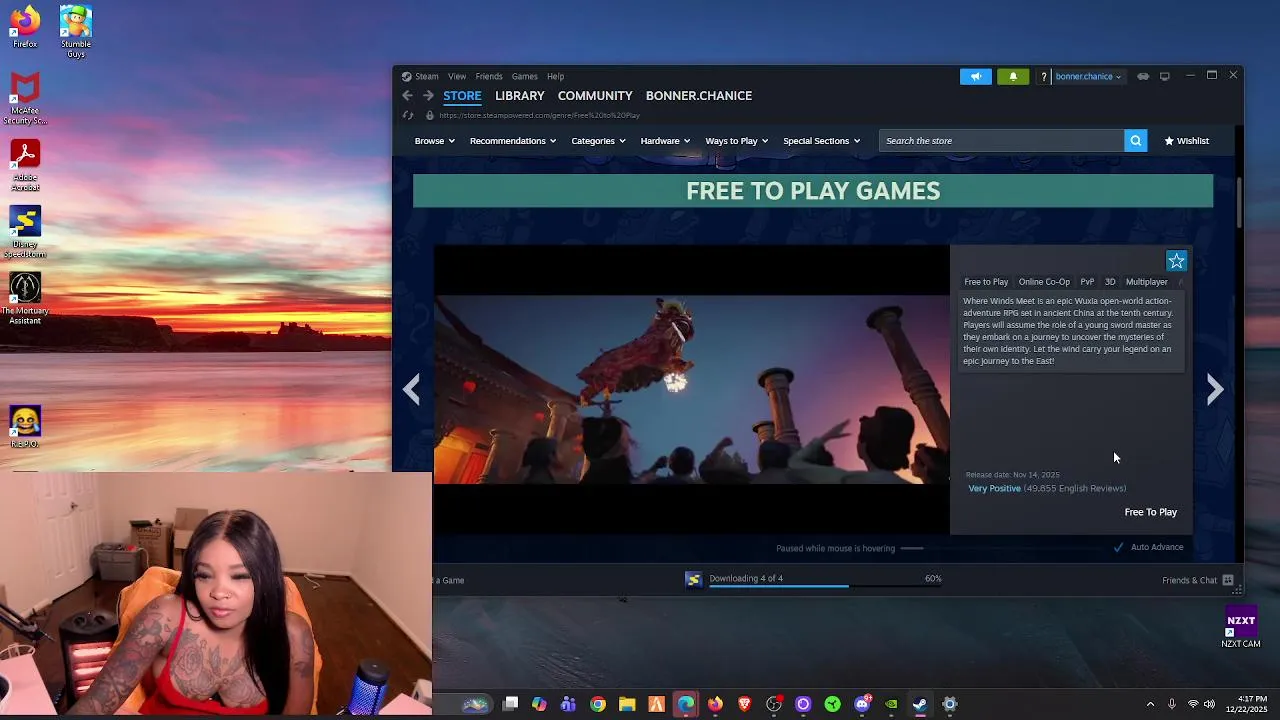Open Discord from the taskbar
Viewport: 1280px width, 720px height.
coord(862,704)
